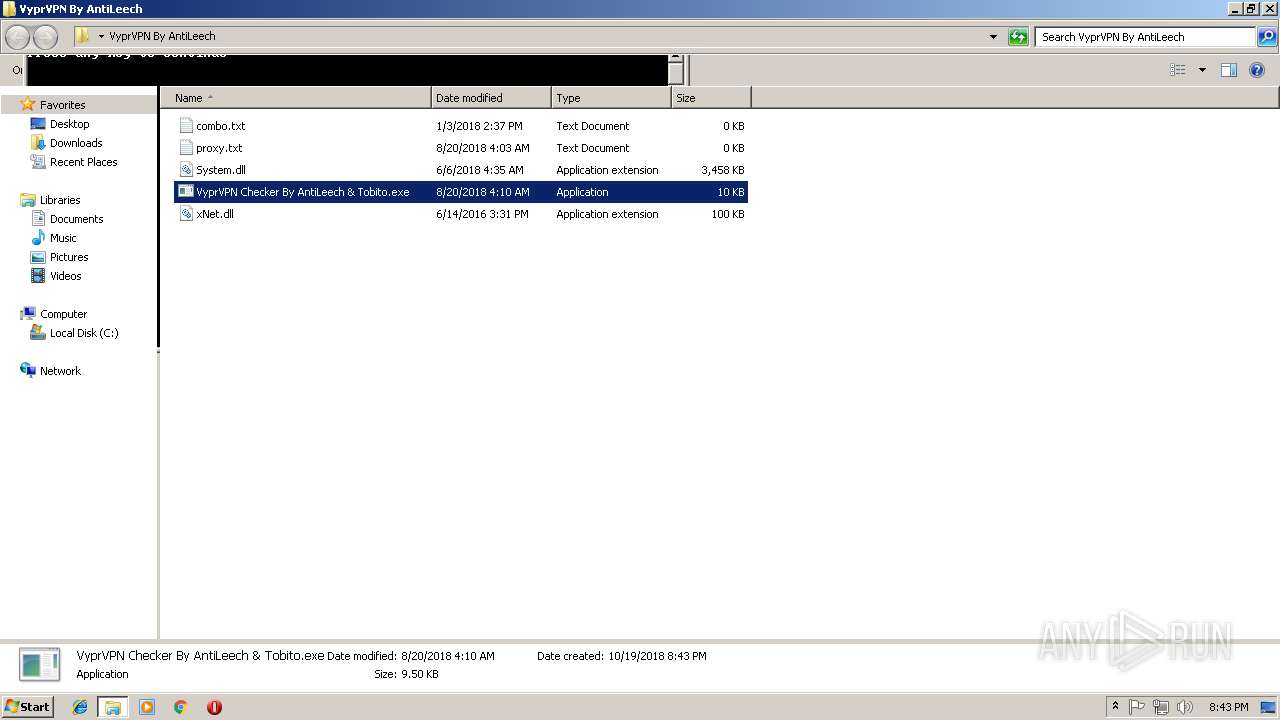Viewport: 1280px width, 720px height.
Task: Click the search magnifier icon
Action: (1266, 37)
